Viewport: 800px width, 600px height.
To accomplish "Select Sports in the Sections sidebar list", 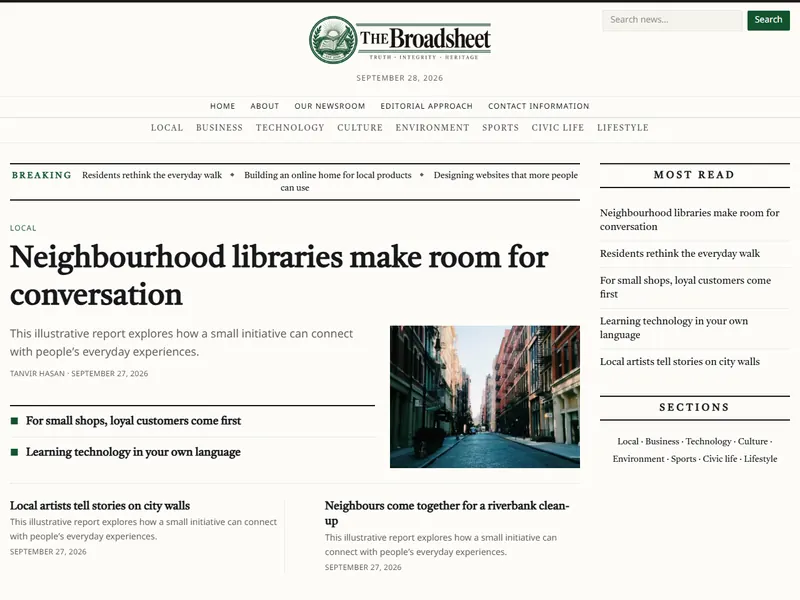I will pyautogui.click(x=683, y=459).
